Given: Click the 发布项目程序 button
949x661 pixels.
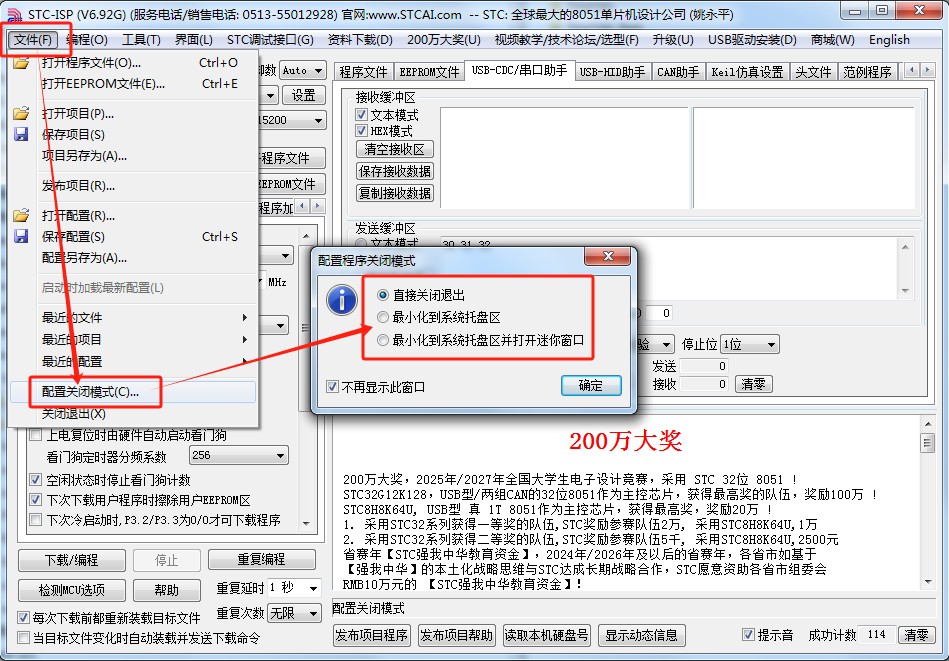Looking at the screenshot, I should (372, 635).
